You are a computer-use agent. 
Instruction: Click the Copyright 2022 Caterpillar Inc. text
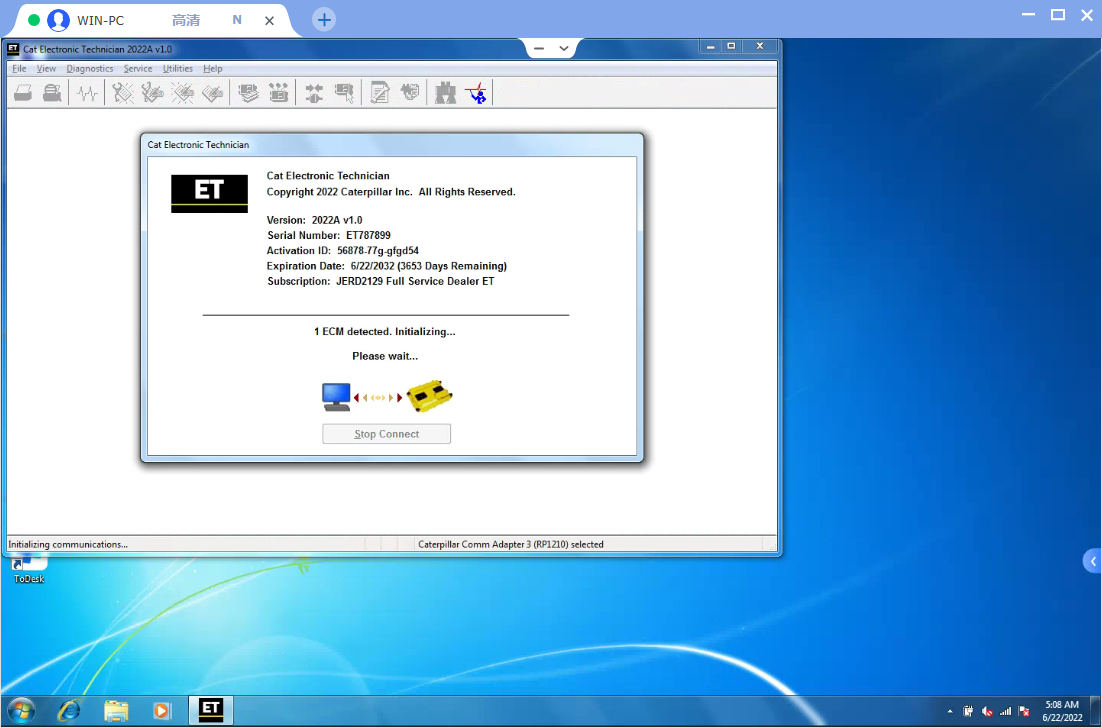tap(391, 192)
